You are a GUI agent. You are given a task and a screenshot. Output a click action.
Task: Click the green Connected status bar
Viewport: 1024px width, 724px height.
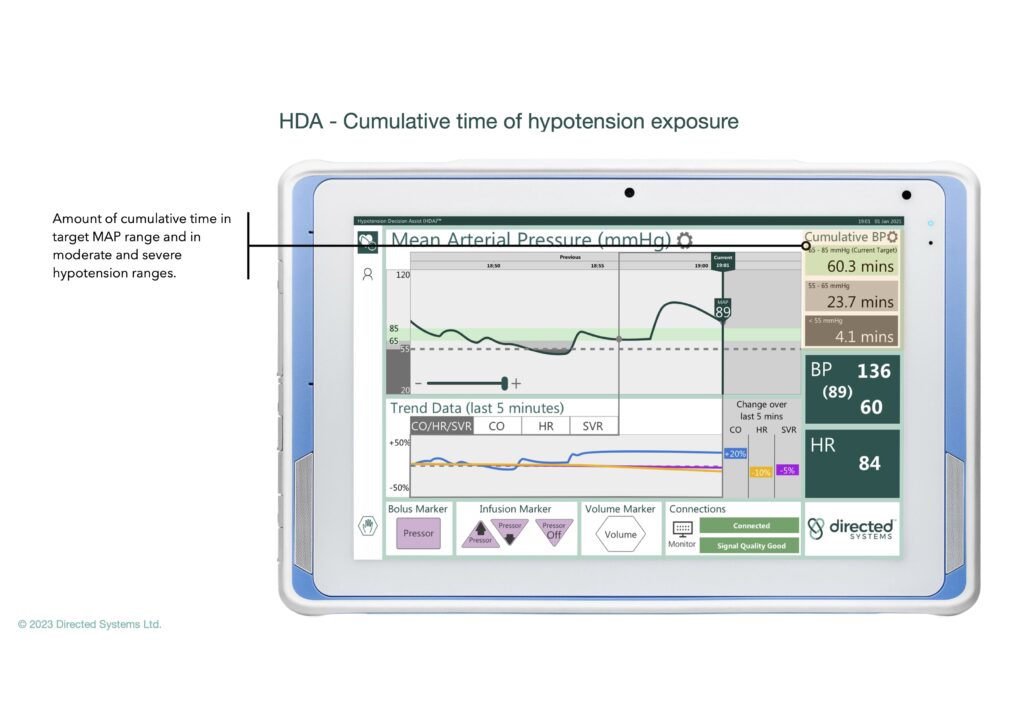pos(749,526)
